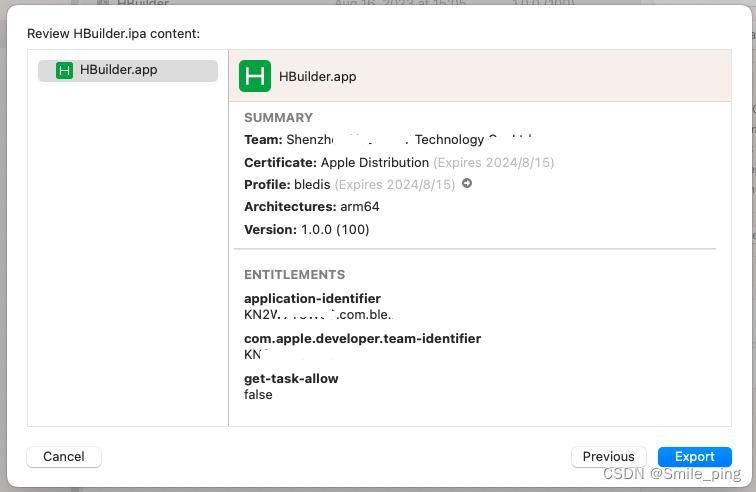Click the ENTITLEMENTS section heading

coord(295,274)
